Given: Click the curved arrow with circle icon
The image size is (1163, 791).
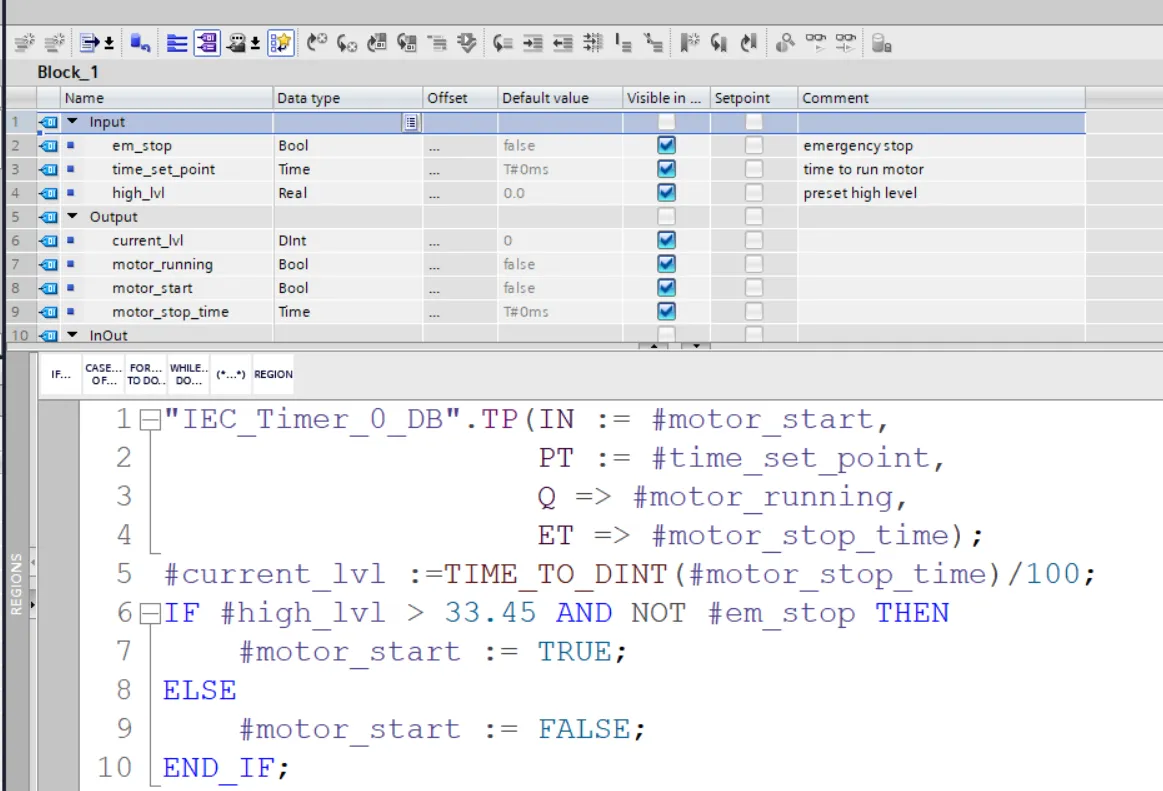Looking at the screenshot, I should point(317,43).
